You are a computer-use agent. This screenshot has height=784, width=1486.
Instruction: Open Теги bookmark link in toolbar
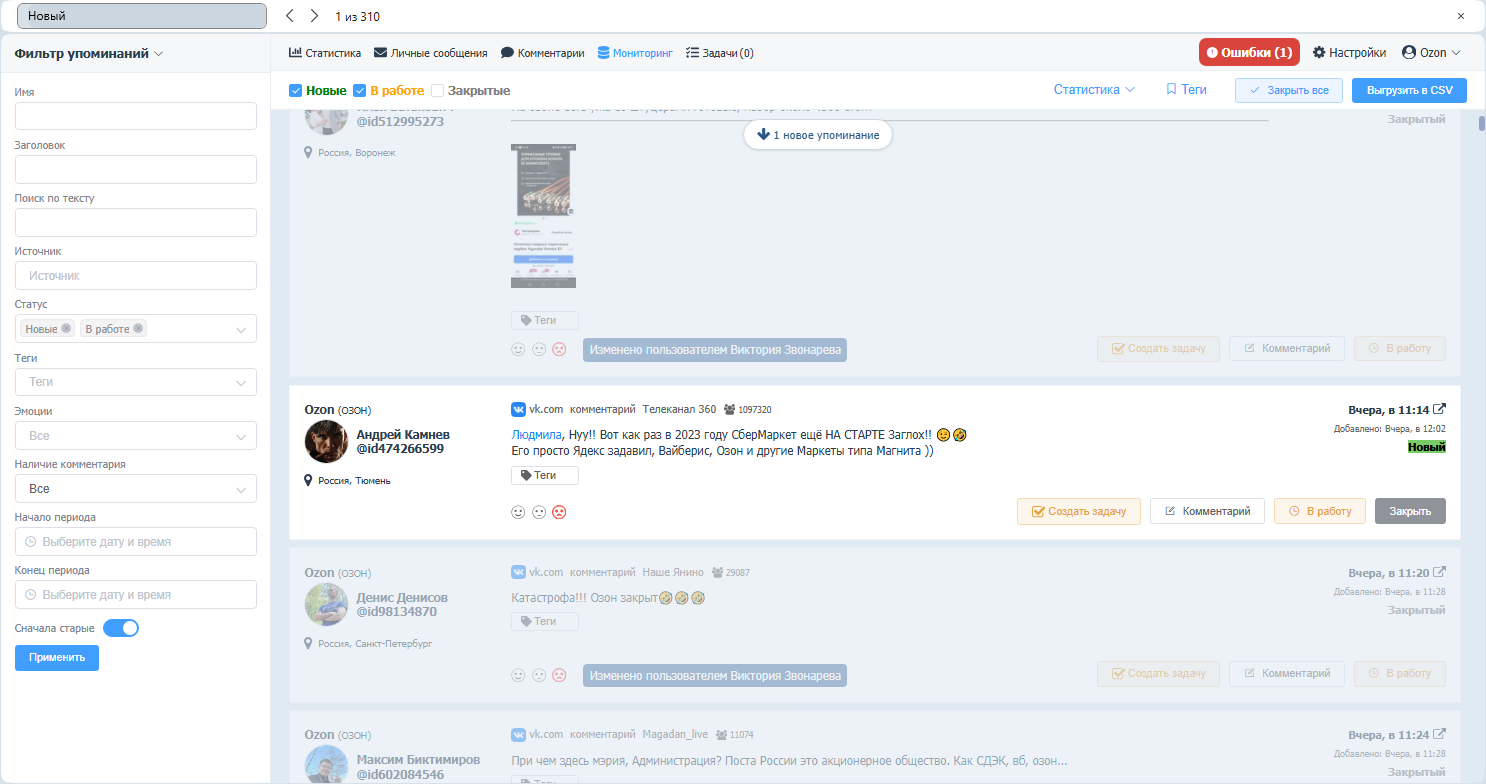[x=1187, y=89]
